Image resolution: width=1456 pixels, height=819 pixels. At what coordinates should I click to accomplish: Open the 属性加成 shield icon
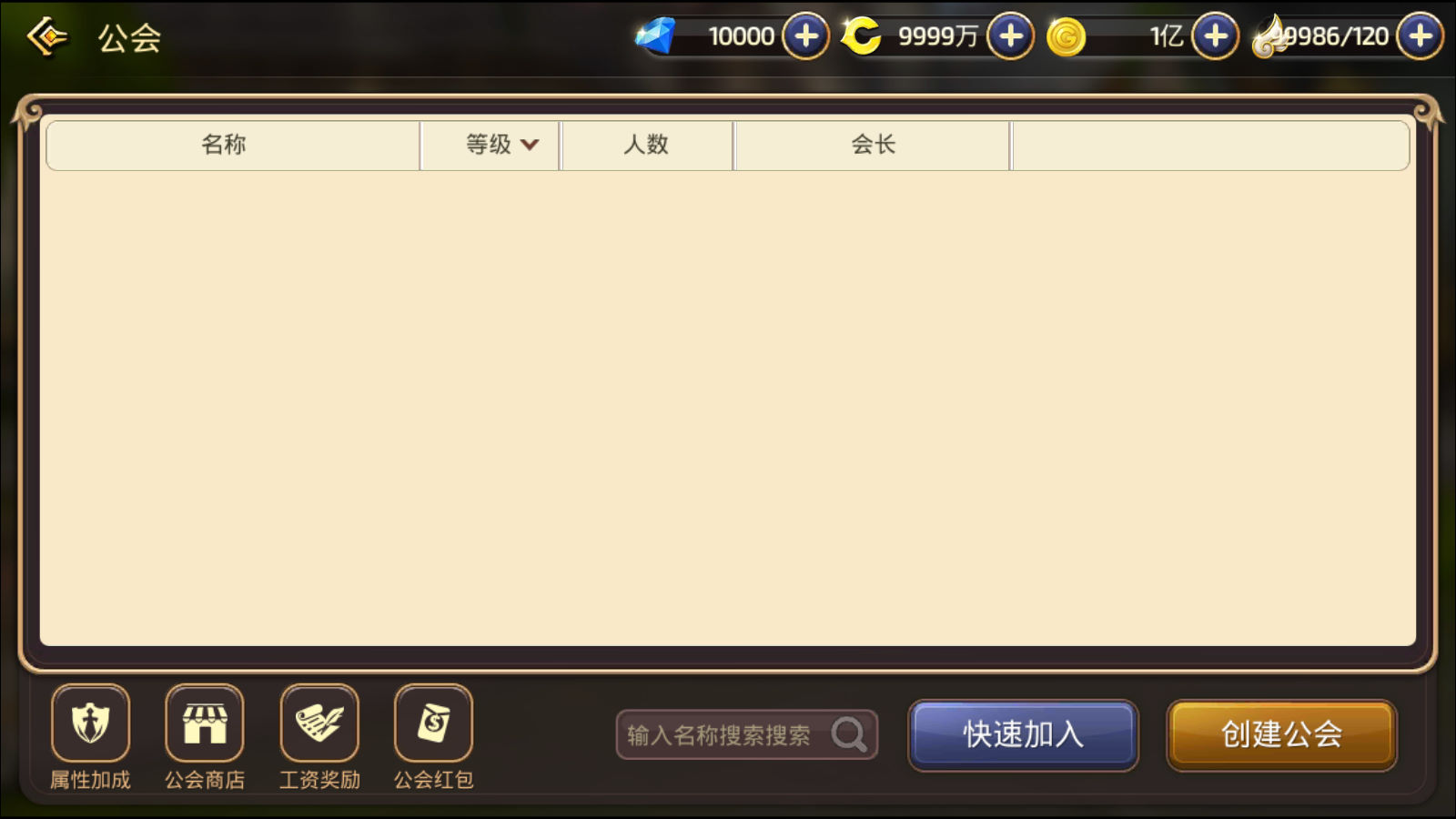[90, 723]
